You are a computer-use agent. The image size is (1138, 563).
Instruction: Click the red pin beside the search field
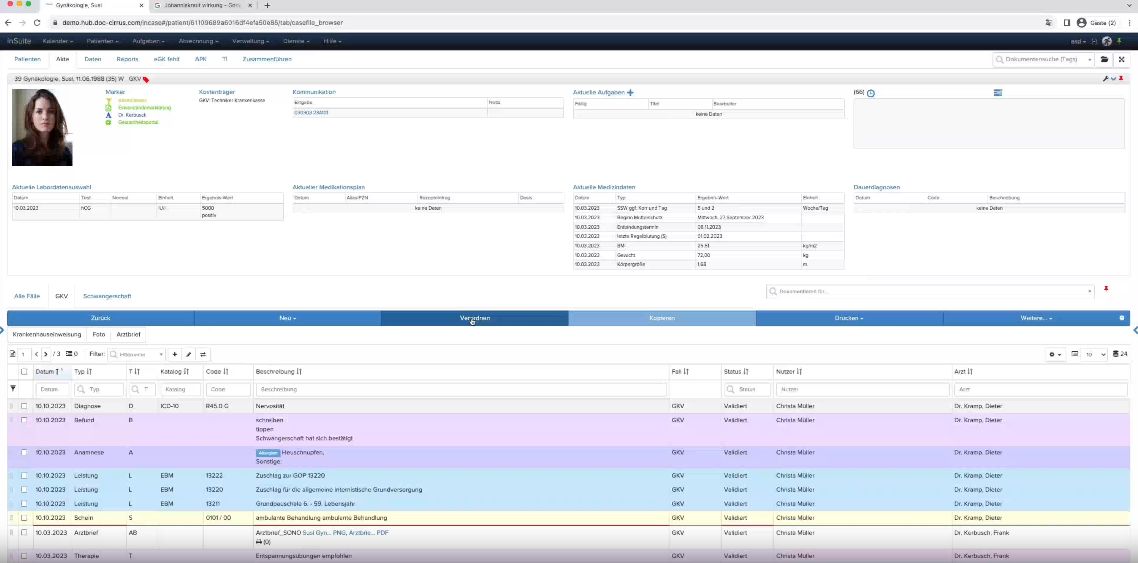click(1106, 290)
